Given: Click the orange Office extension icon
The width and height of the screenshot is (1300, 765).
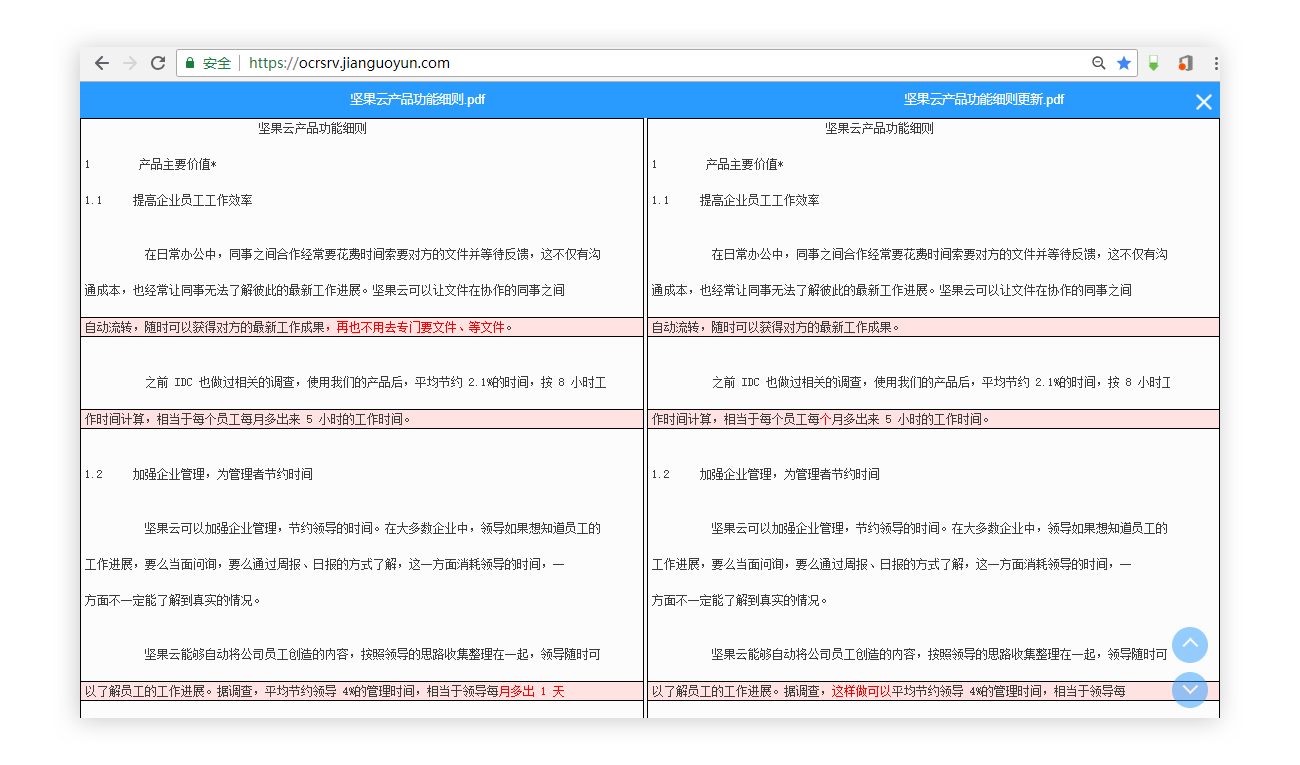Looking at the screenshot, I should [1185, 63].
